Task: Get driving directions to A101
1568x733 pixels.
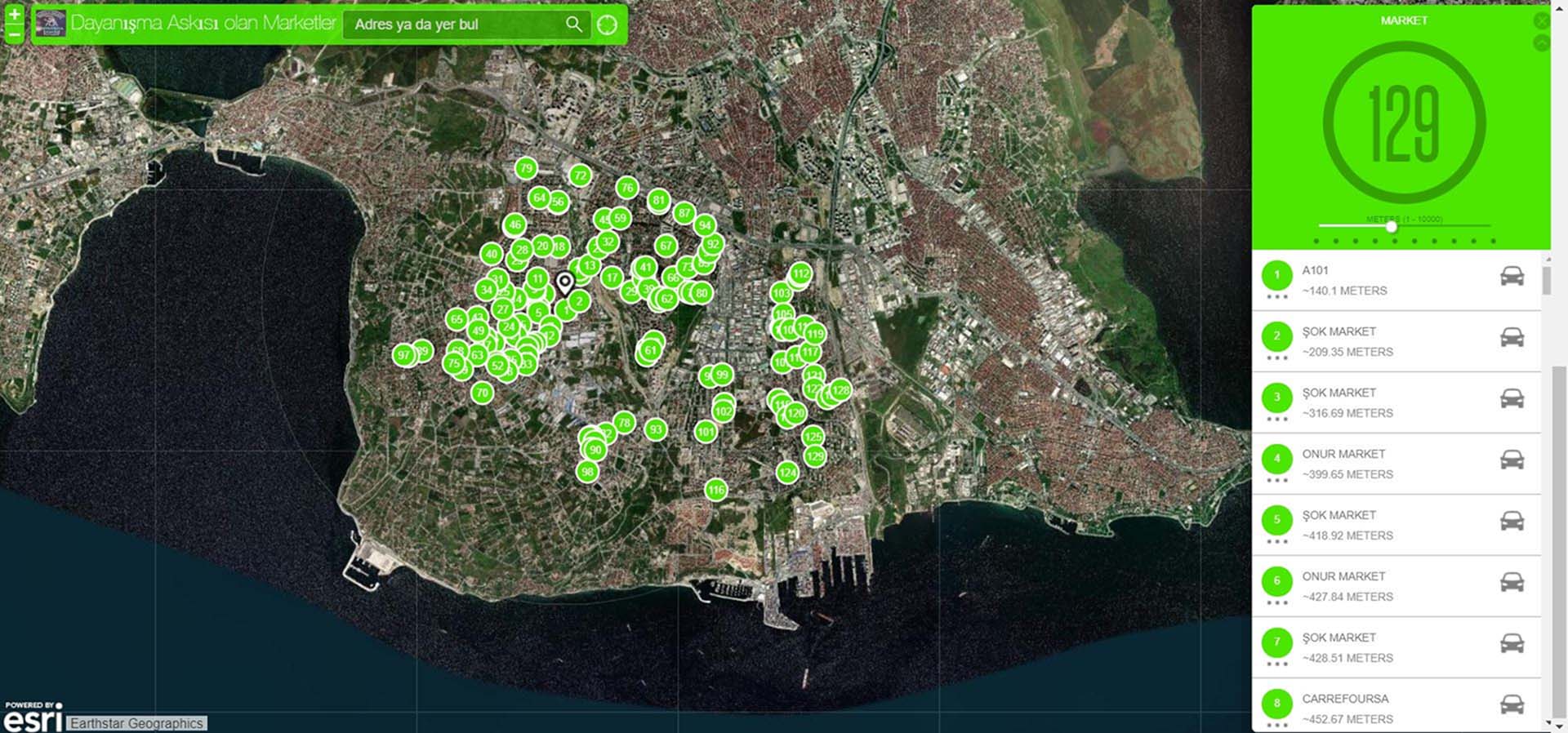Action: click(1512, 276)
